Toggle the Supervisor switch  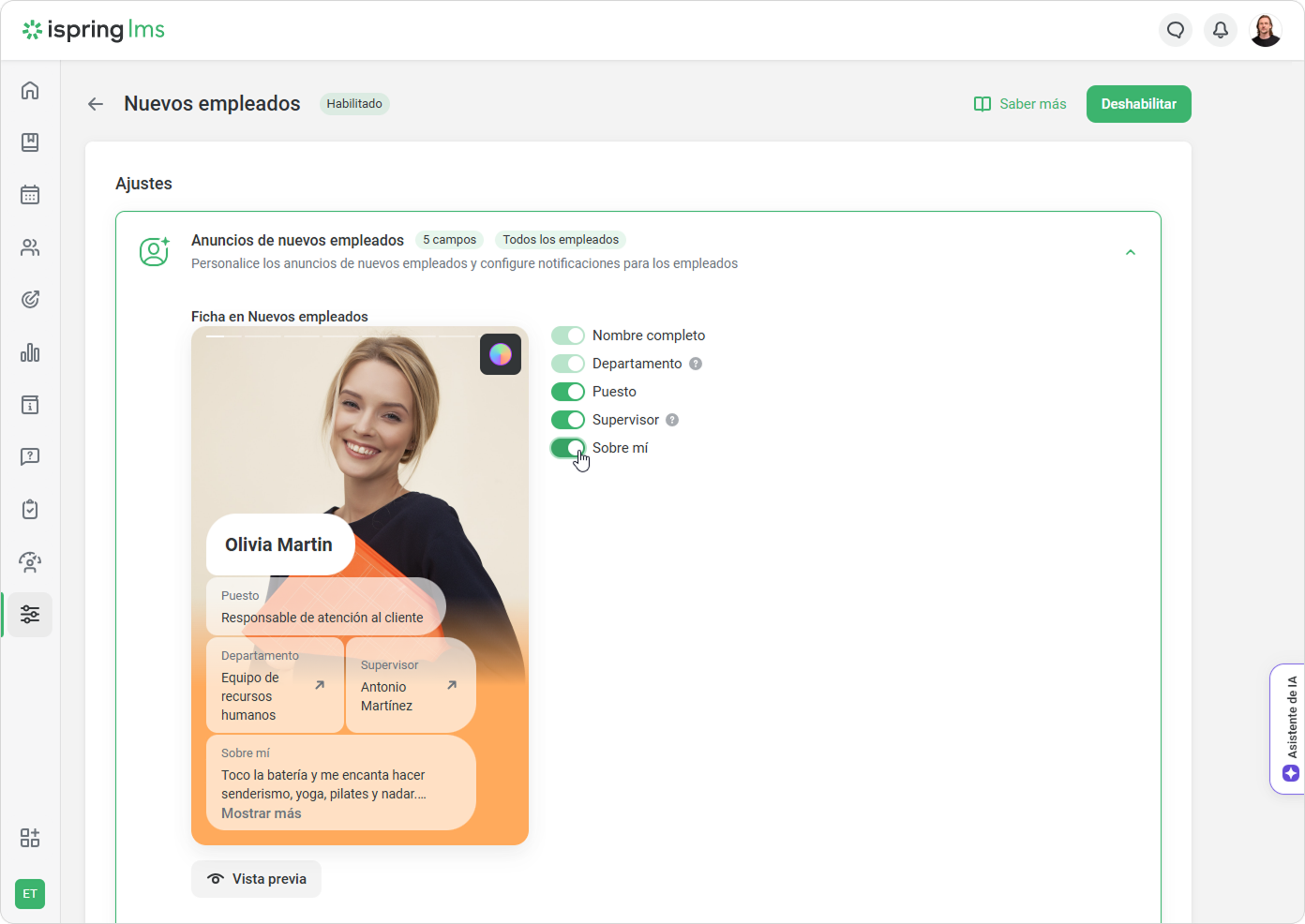pyautogui.click(x=567, y=420)
